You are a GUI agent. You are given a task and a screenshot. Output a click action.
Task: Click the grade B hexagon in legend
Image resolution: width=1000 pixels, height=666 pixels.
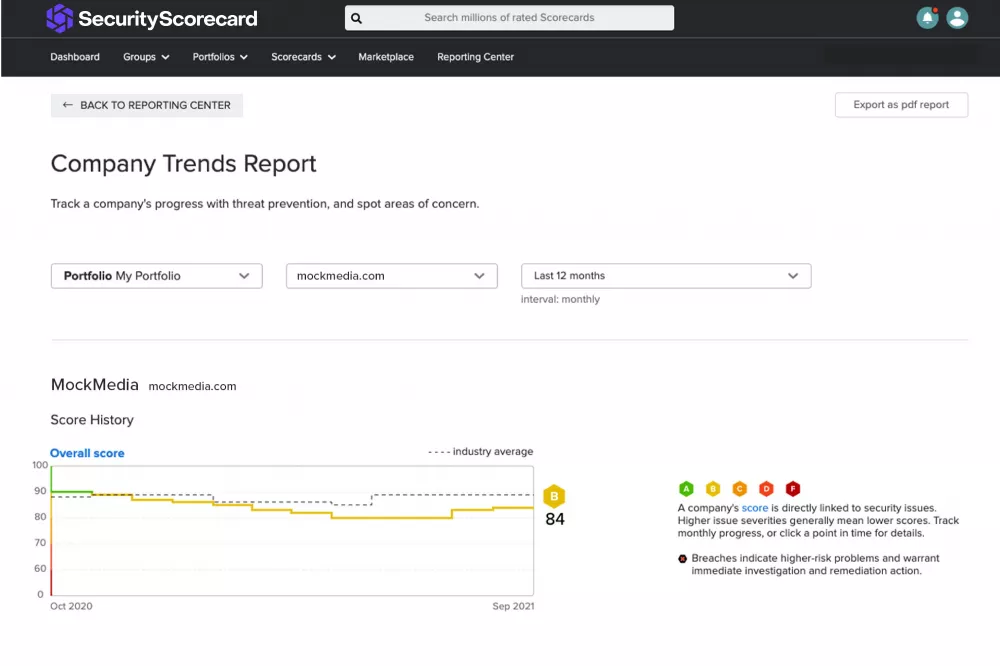pos(713,489)
